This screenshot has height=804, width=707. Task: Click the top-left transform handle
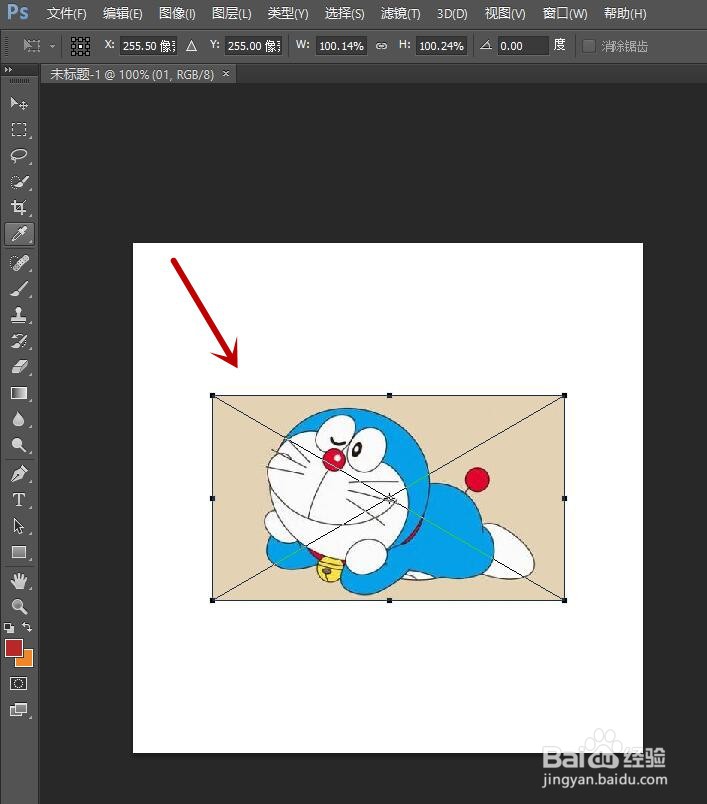click(212, 395)
